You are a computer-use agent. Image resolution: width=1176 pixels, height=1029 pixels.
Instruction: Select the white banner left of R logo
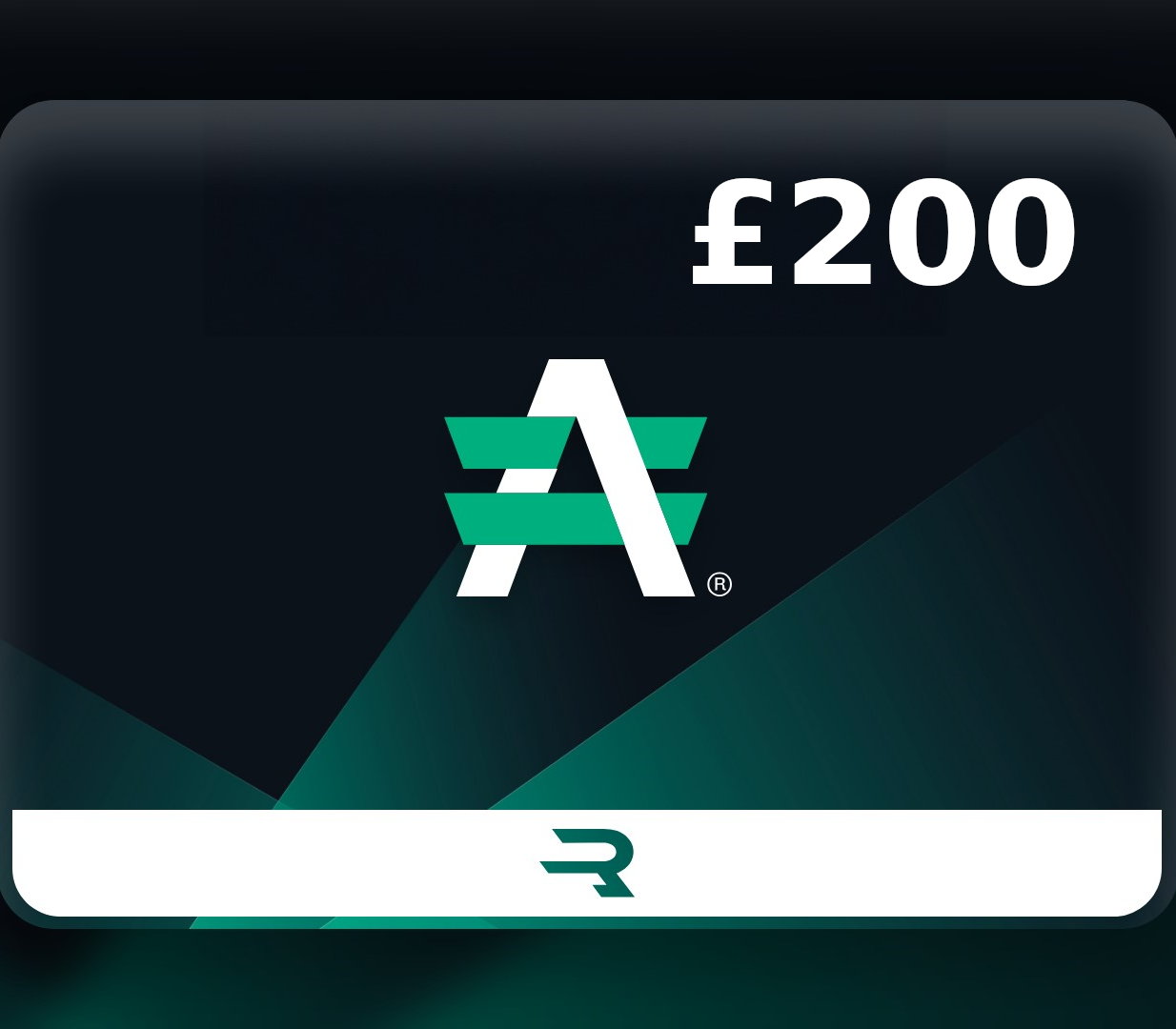tap(276, 863)
